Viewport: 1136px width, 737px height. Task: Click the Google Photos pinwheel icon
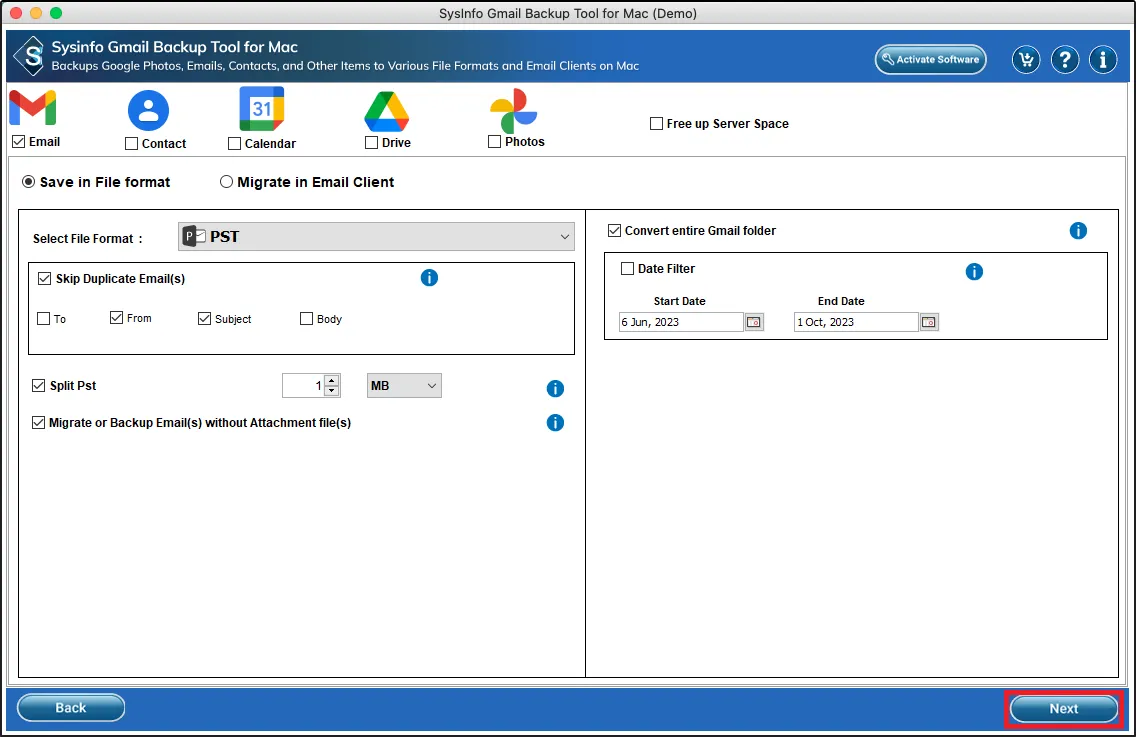point(514,110)
